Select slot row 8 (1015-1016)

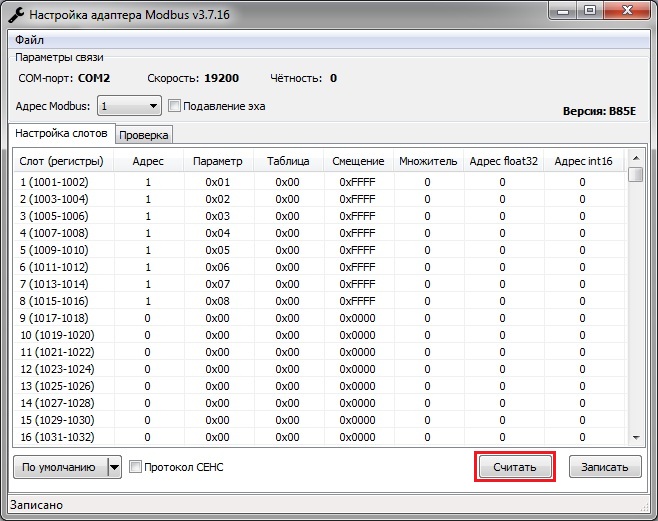pyautogui.click(x=320, y=301)
